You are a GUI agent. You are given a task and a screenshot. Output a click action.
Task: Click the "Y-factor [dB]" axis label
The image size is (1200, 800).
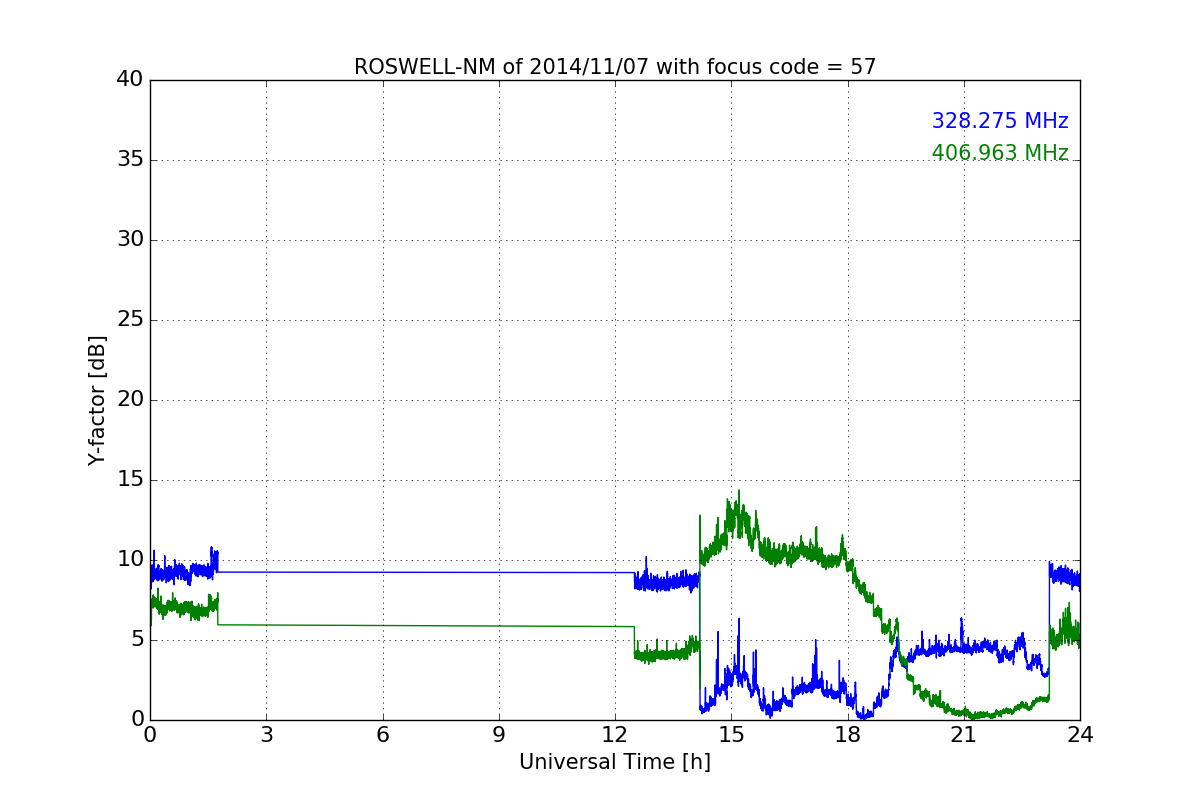[97, 400]
